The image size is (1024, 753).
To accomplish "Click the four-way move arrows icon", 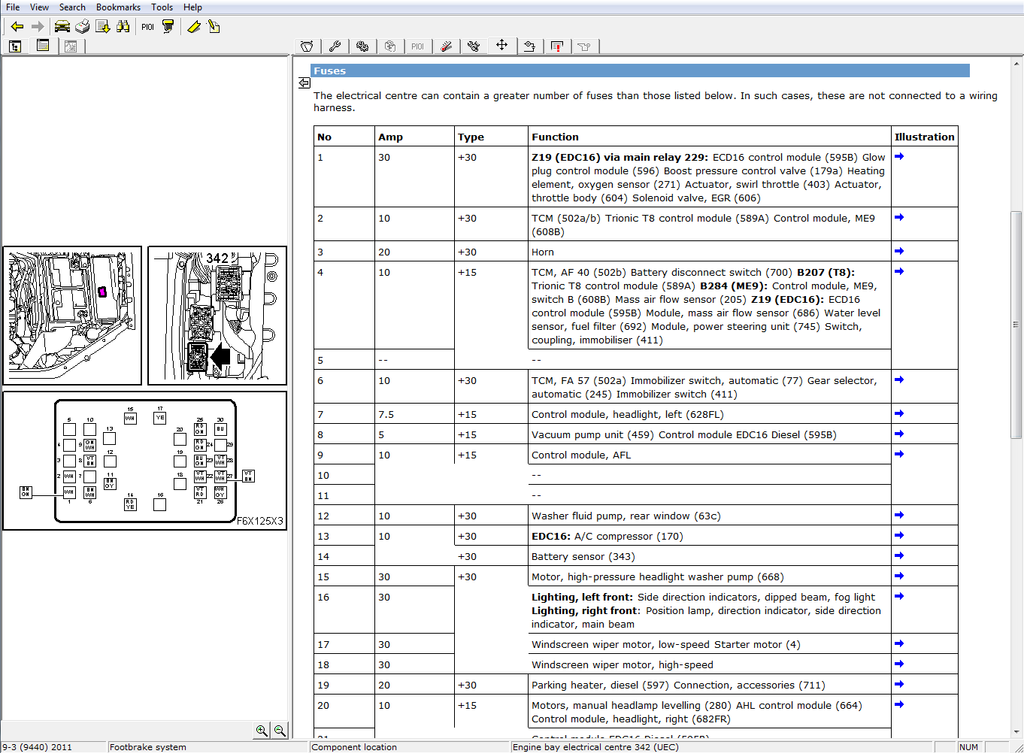I will click(502, 46).
